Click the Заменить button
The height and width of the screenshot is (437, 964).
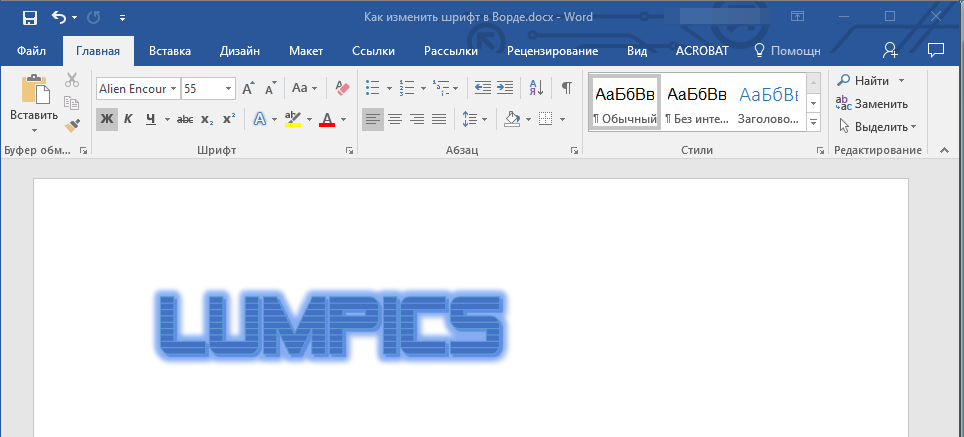point(872,103)
